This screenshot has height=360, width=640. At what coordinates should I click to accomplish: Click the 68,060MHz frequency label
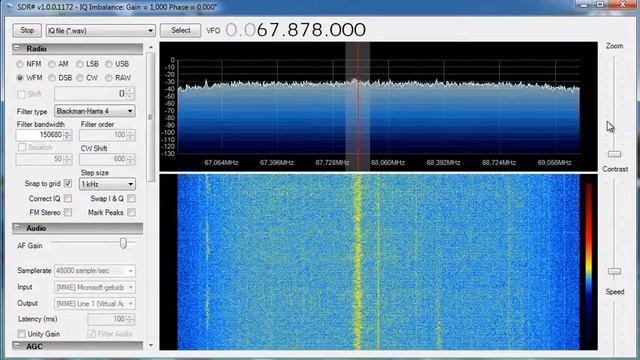click(388, 162)
